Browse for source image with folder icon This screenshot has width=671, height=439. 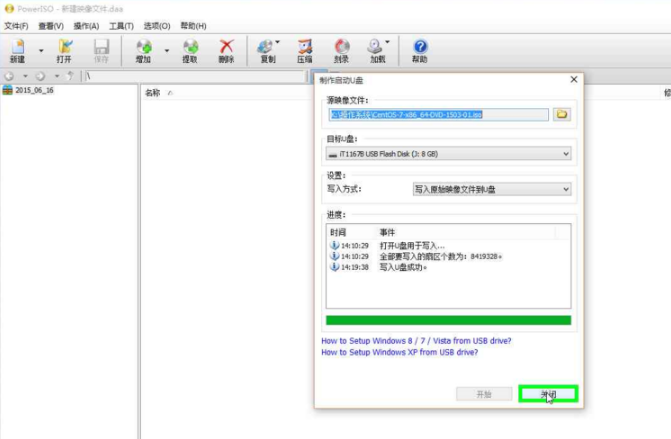coord(562,114)
